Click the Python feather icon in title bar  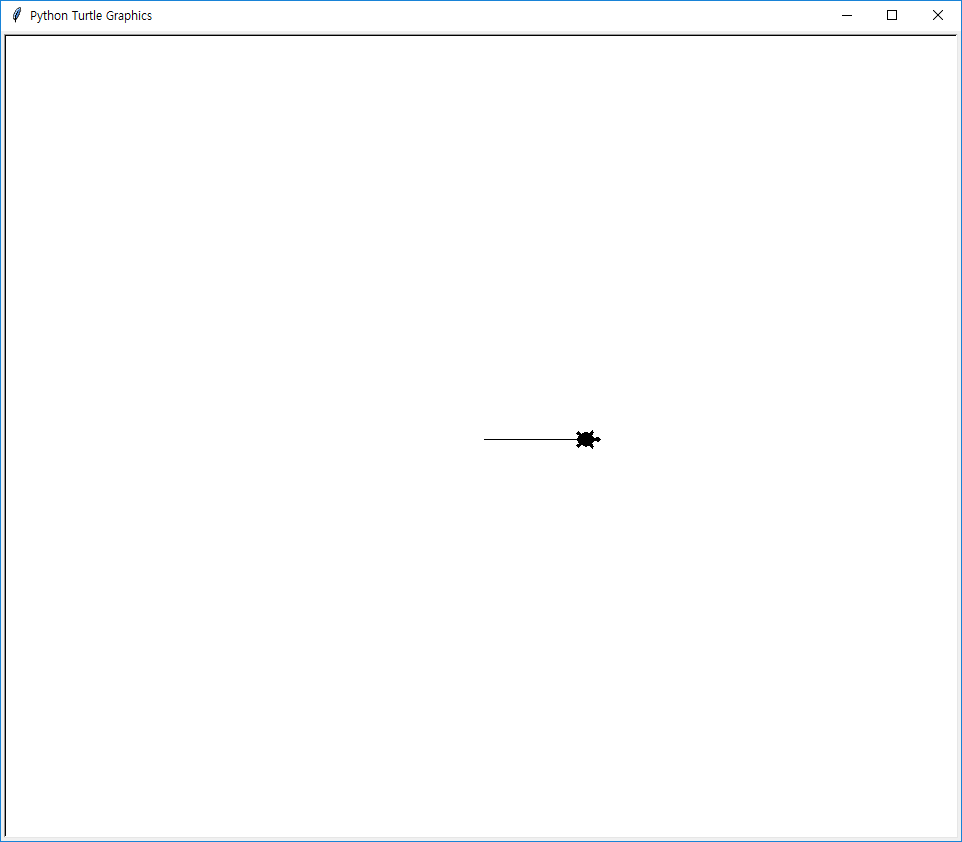click(x=17, y=15)
